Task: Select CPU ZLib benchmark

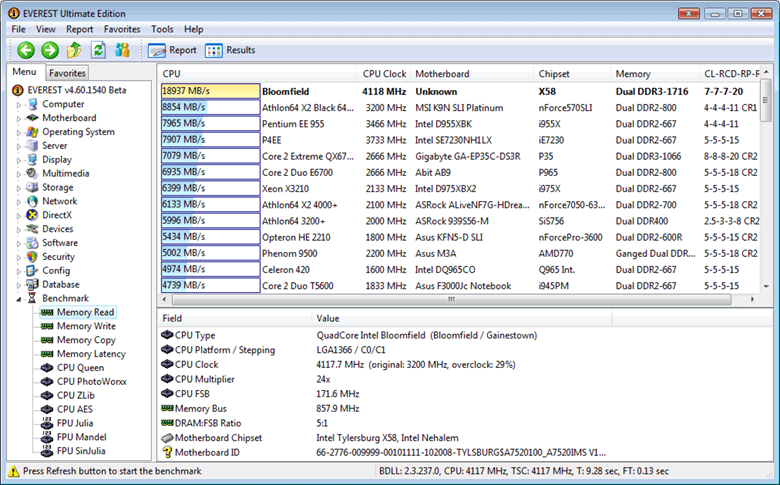Action: (x=76, y=395)
